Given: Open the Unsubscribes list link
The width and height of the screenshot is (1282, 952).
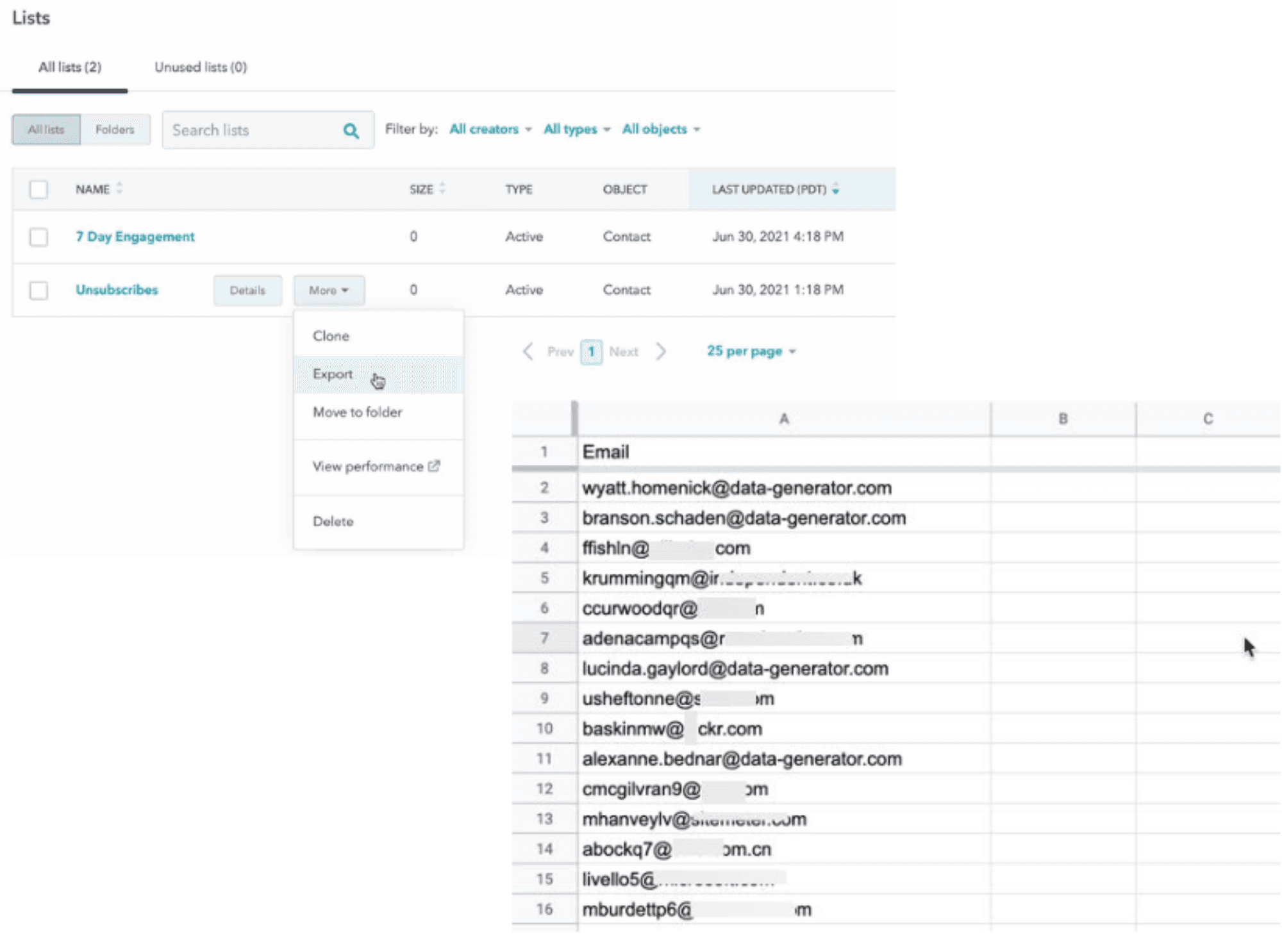Looking at the screenshot, I should coord(117,290).
